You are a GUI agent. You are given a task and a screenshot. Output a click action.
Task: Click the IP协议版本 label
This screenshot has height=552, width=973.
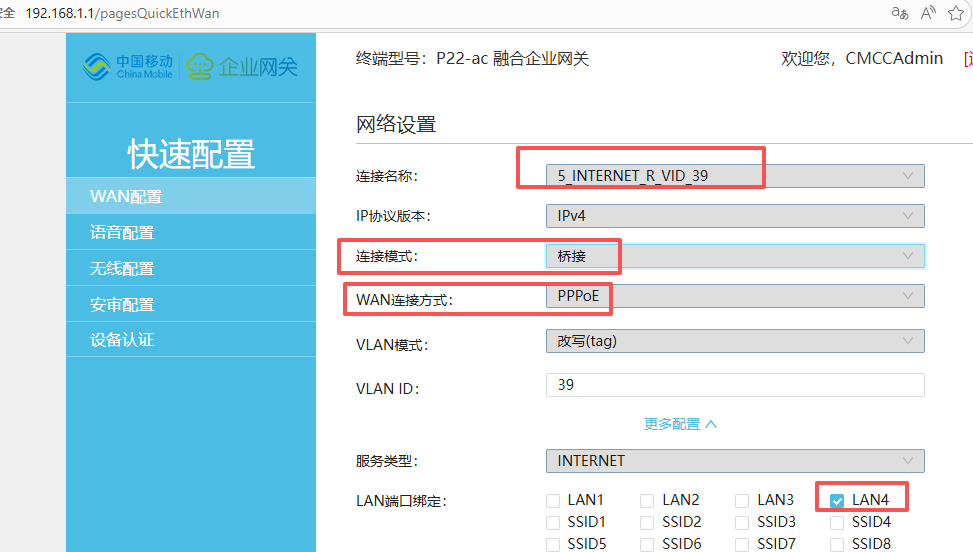click(393, 216)
